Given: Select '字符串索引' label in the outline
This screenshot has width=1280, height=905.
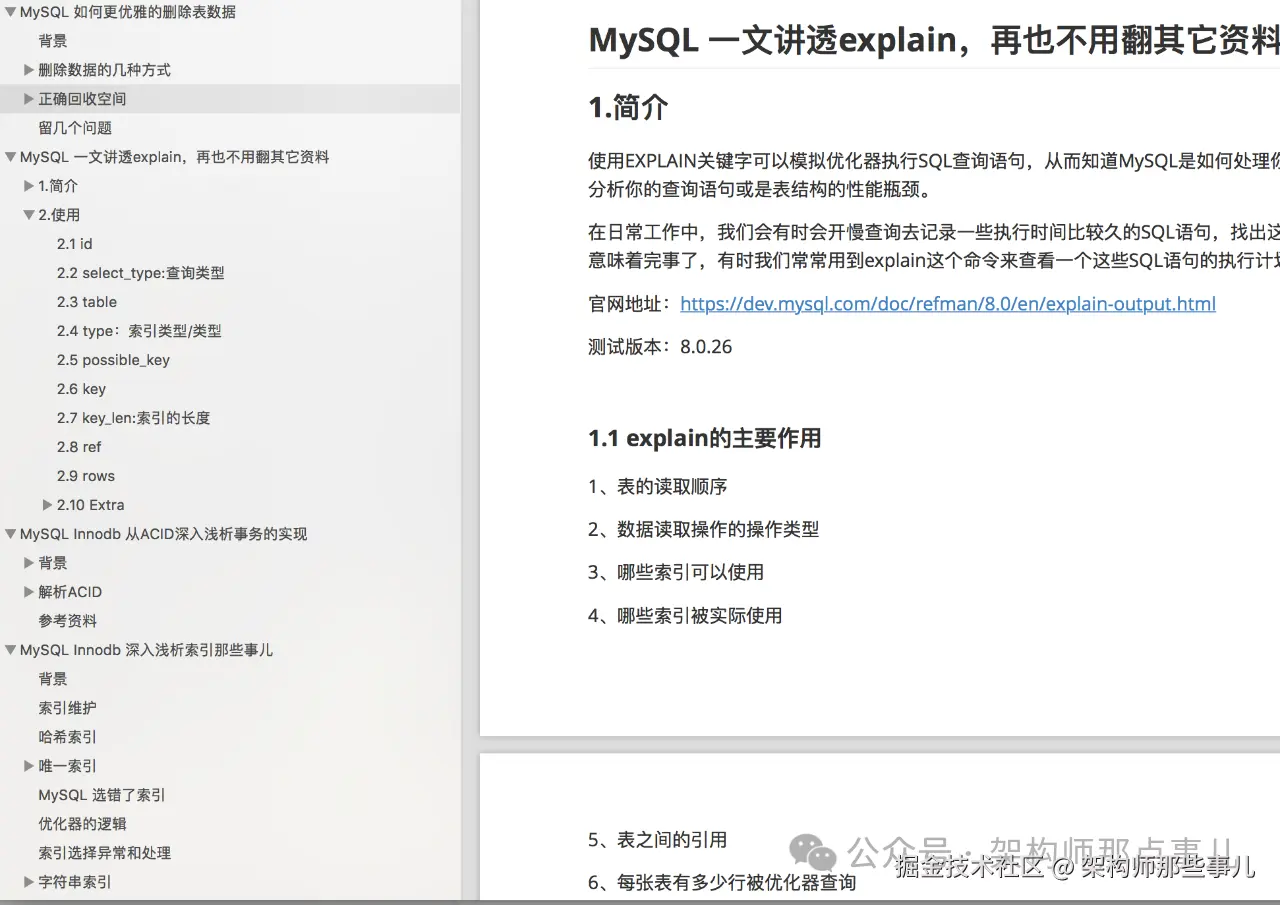Looking at the screenshot, I should [x=75, y=882].
